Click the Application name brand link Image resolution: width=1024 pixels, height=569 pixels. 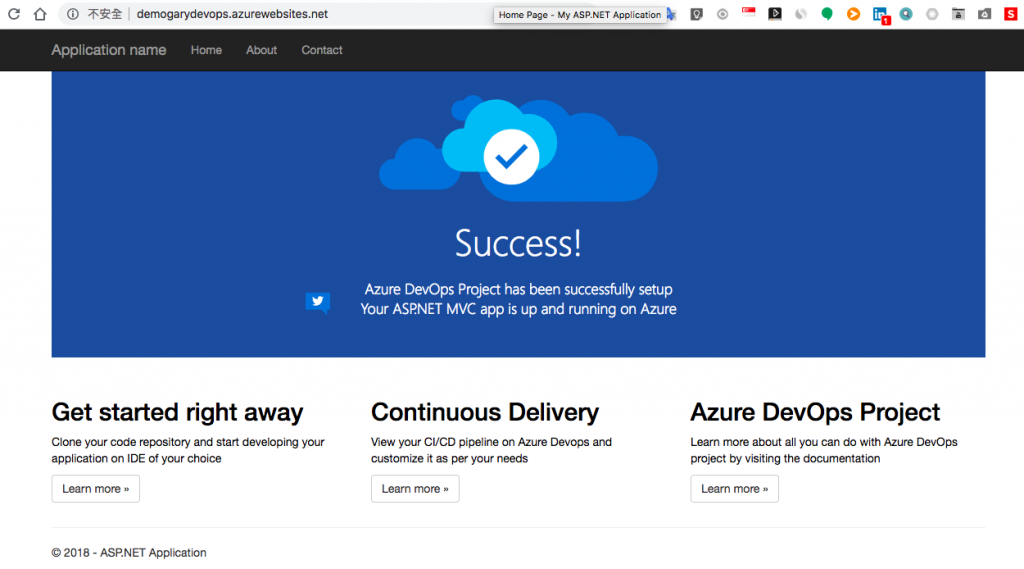(109, 50)
